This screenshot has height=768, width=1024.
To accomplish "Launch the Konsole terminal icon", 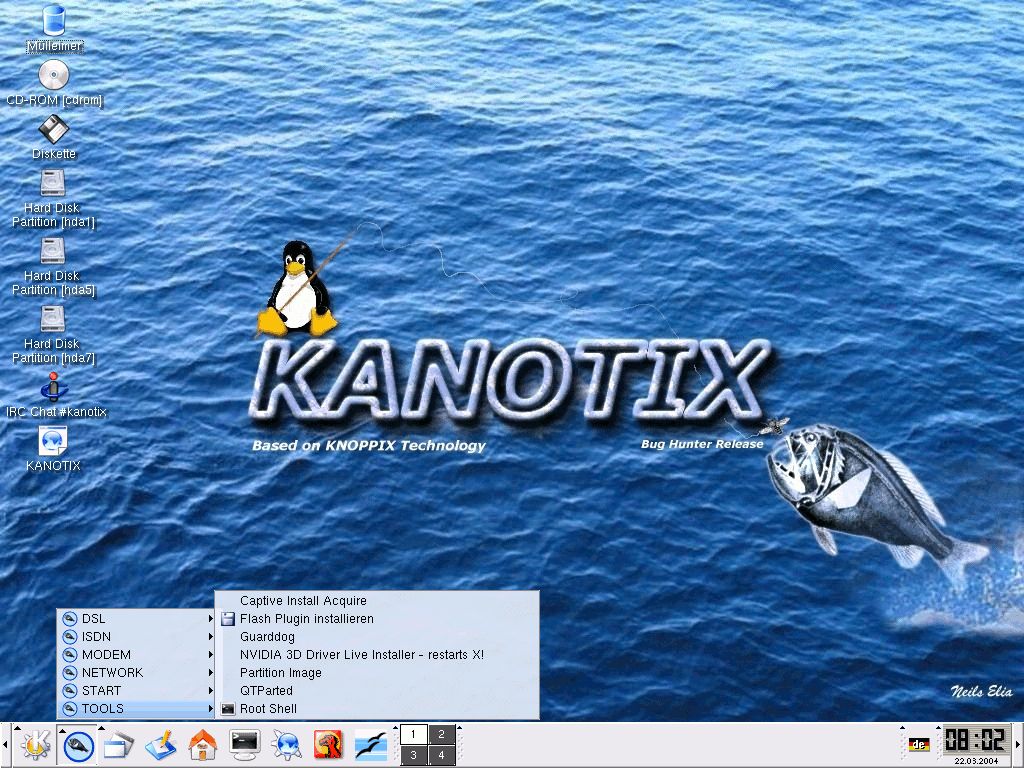I will (x=245, y=746).
